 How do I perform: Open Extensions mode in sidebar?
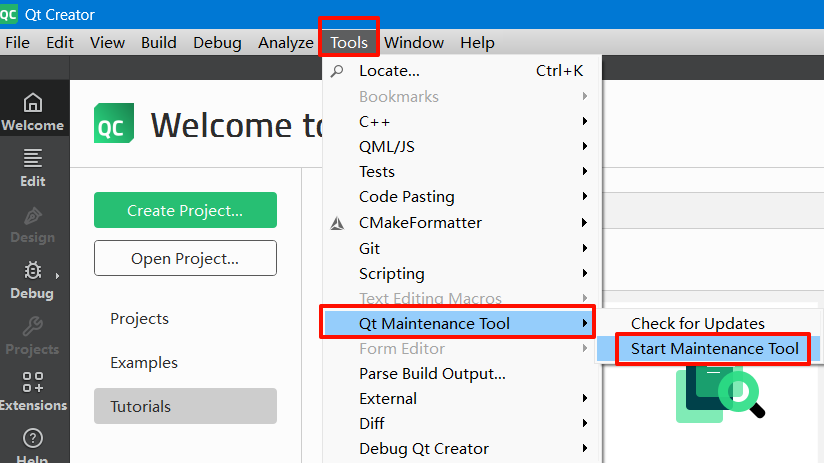(x=34, y=392)
